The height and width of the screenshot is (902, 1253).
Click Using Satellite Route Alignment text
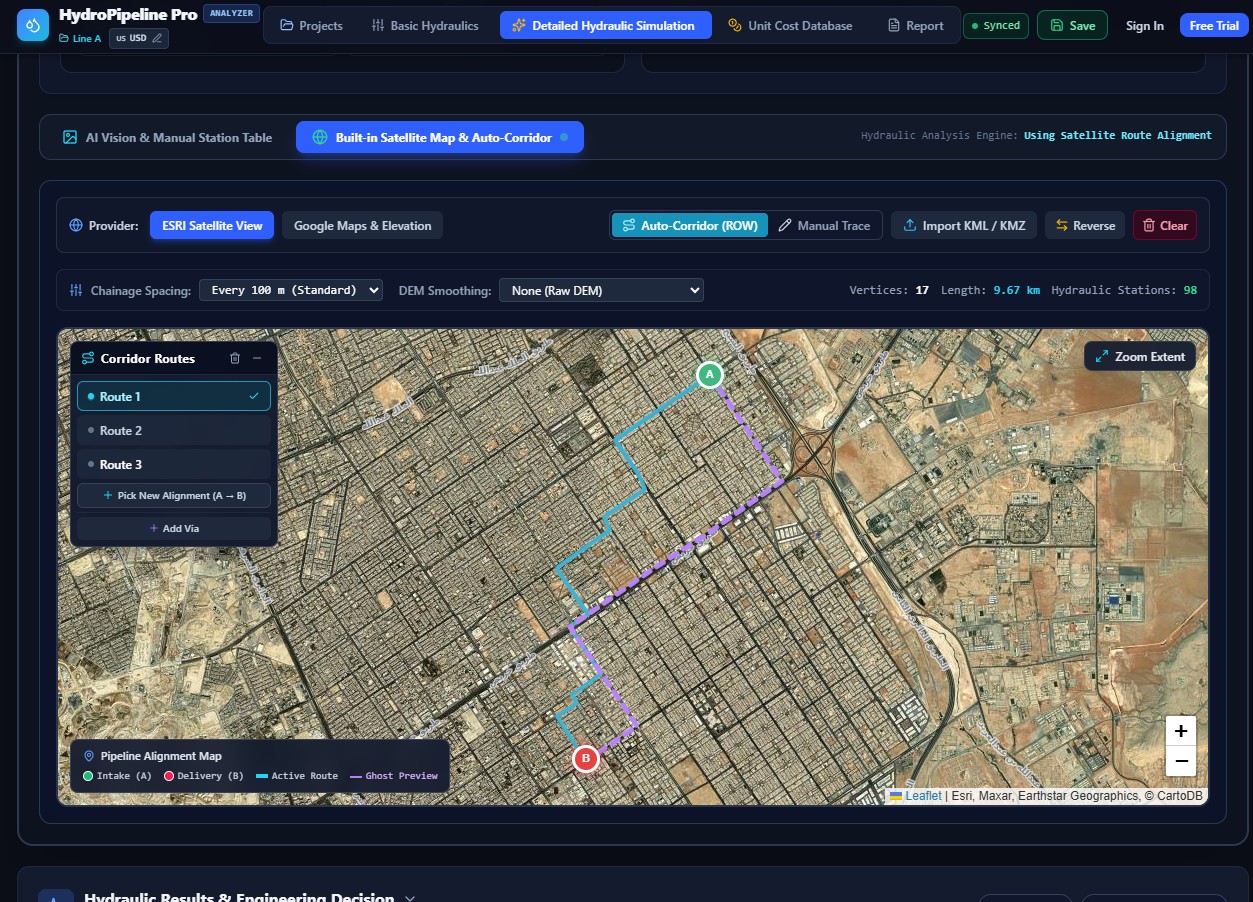[1117, 136]
